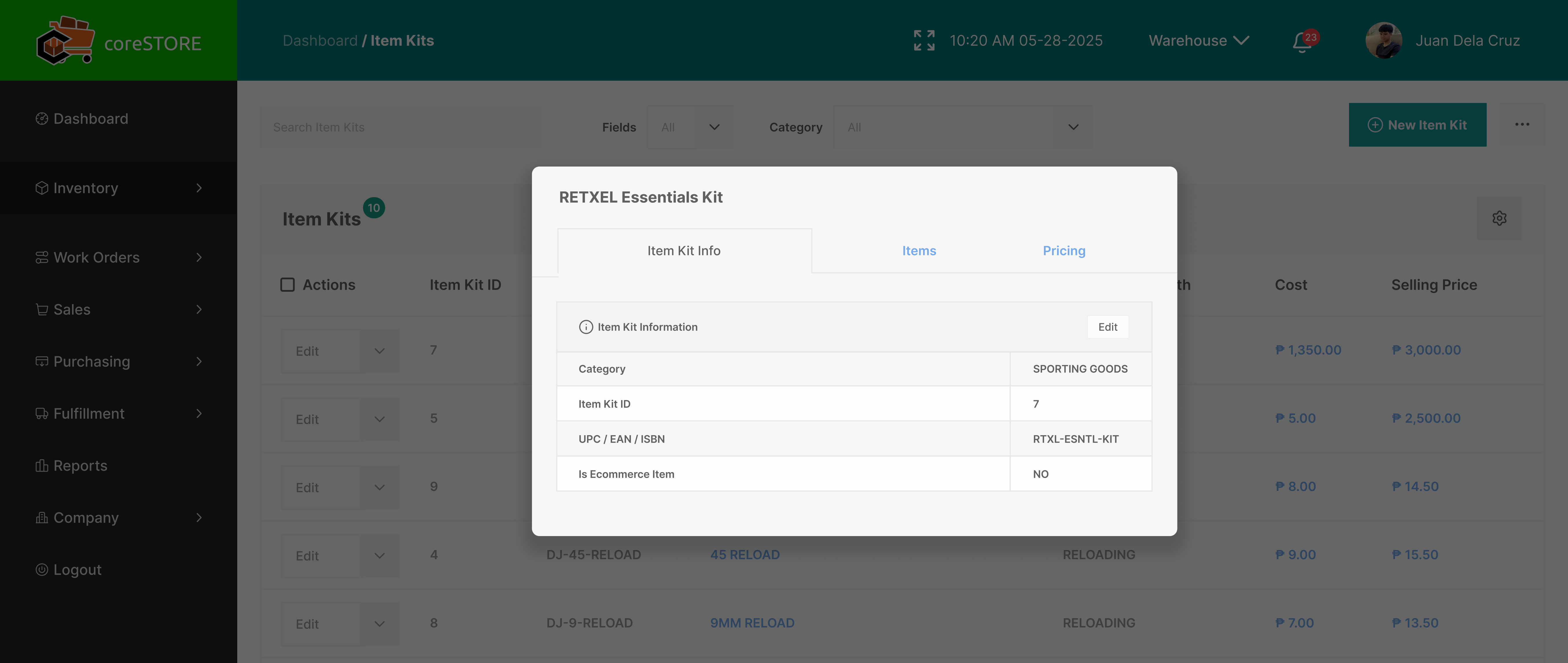The height and width of the screenshot is (663, 1568).
Task: Expand the Sales sidebar menu
Action: click(199, 310)
